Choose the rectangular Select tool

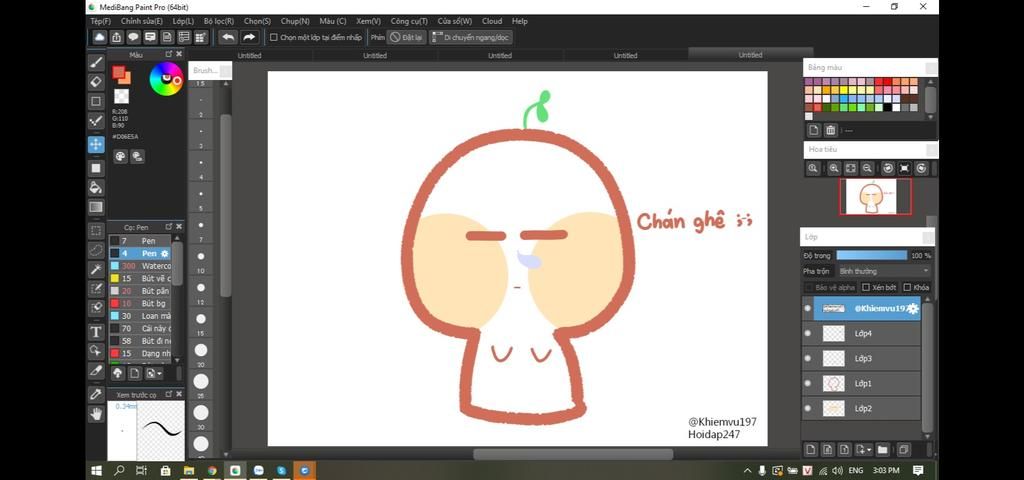tap(96, 231)
